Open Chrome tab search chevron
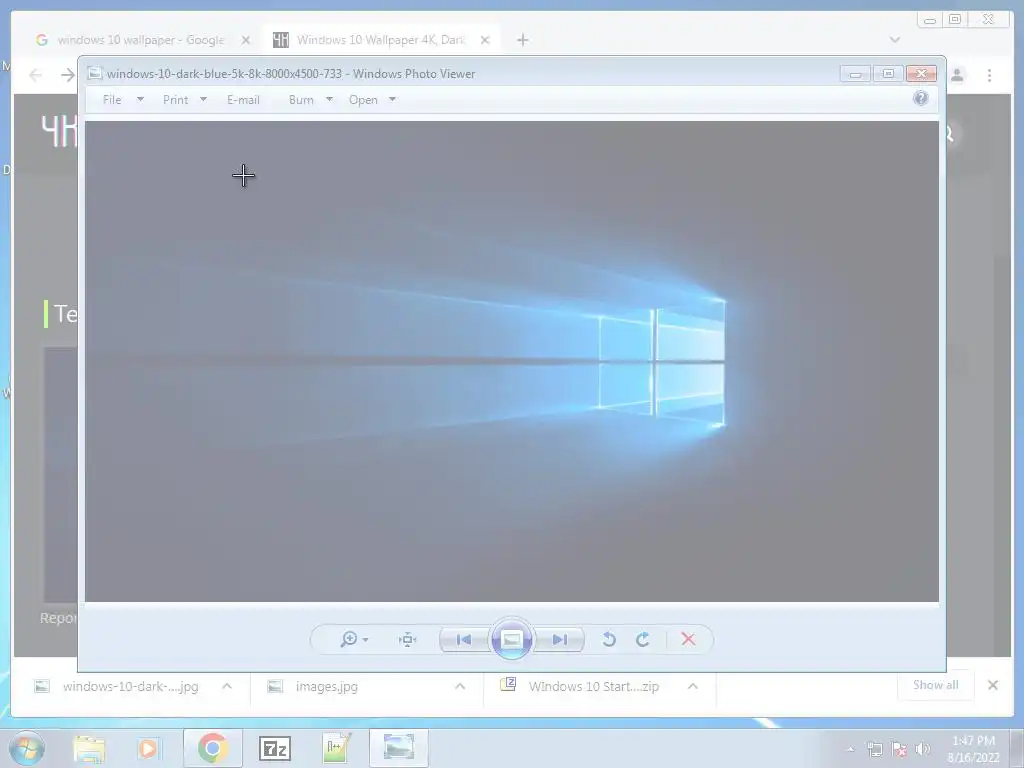This screenshot has width=1024, height=768. click(x=895, y=40)
